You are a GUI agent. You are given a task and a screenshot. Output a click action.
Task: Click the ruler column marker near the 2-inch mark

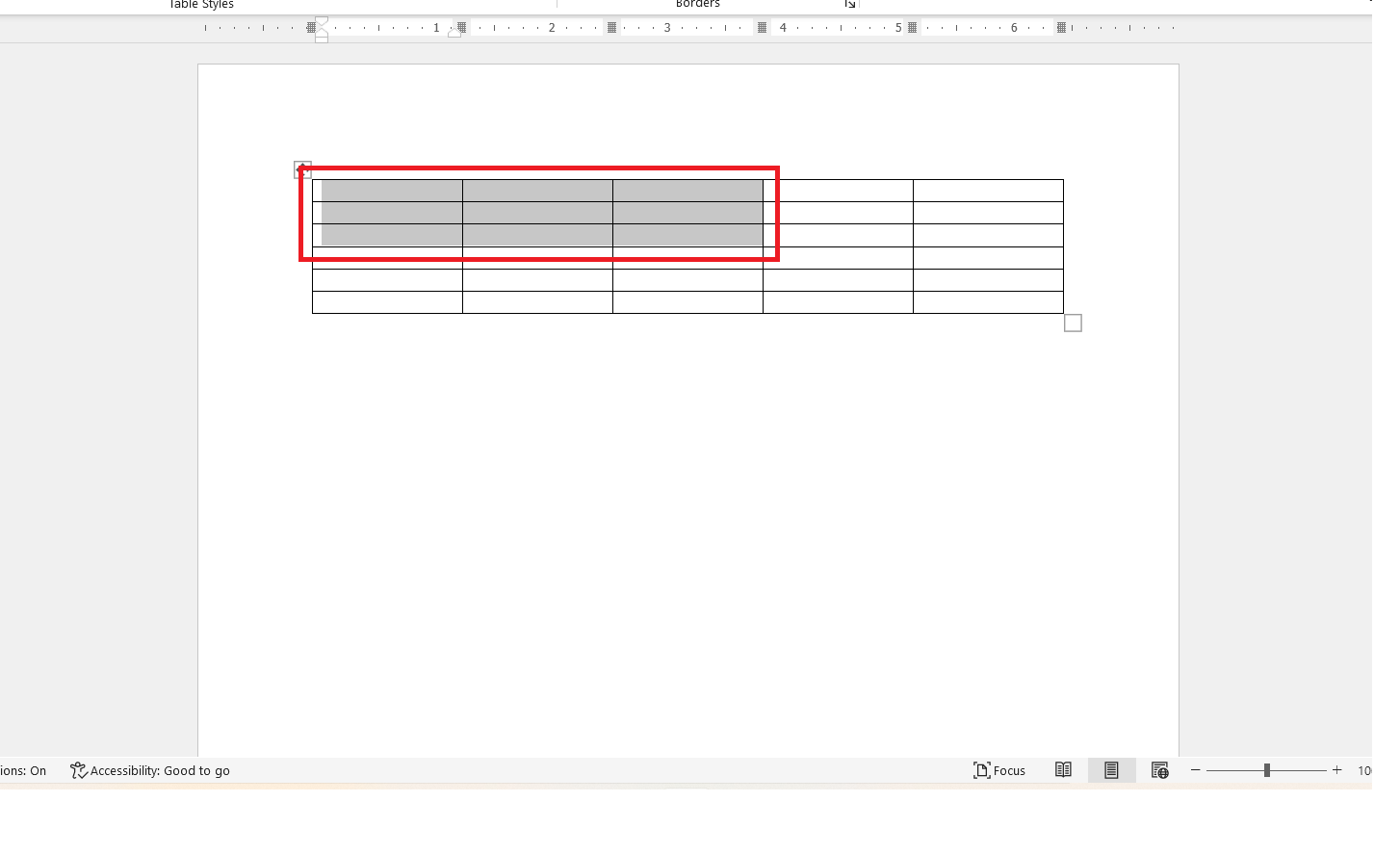[x=611, y=28]
